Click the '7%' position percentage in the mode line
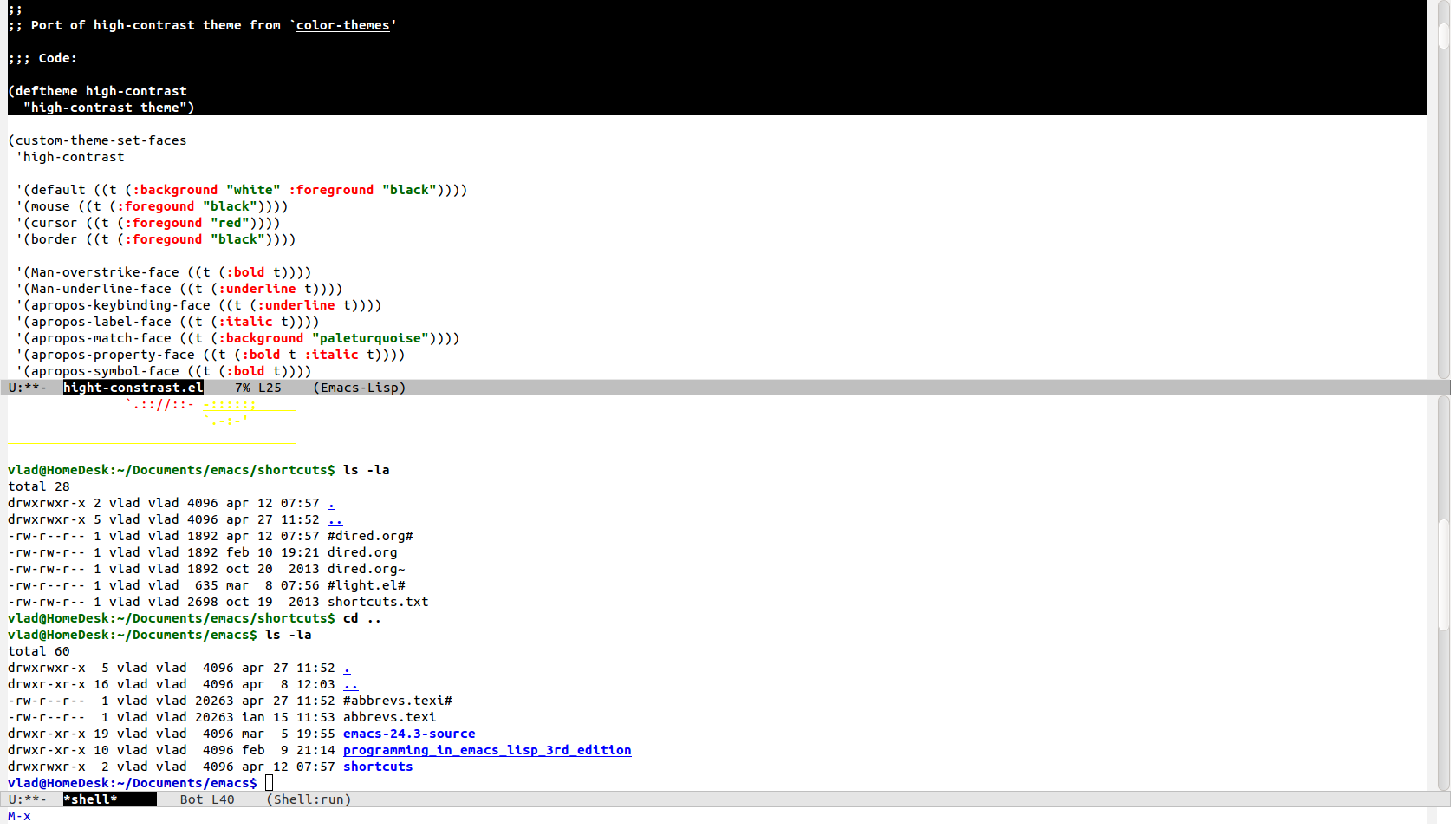The image size is (1456, 835). [x=242, y=388]
